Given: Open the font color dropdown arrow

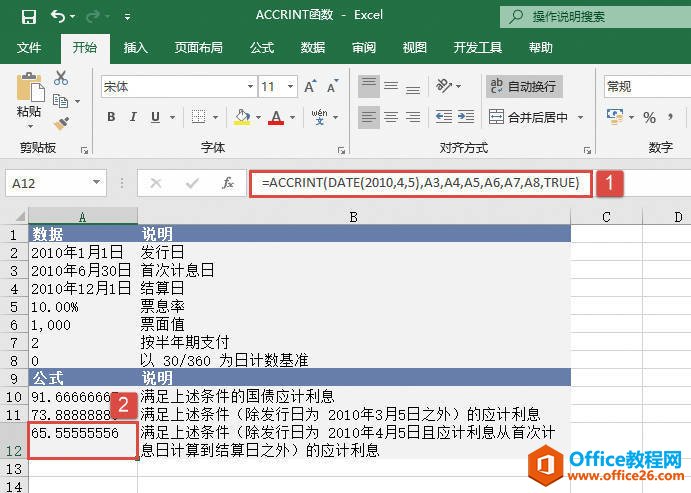Looking at the screenshot, I should tap(293, 117).
